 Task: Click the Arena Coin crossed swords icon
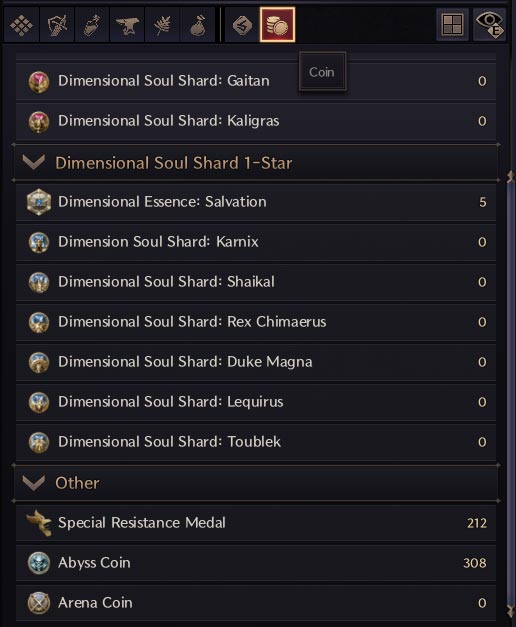click(x=39, y=603)
